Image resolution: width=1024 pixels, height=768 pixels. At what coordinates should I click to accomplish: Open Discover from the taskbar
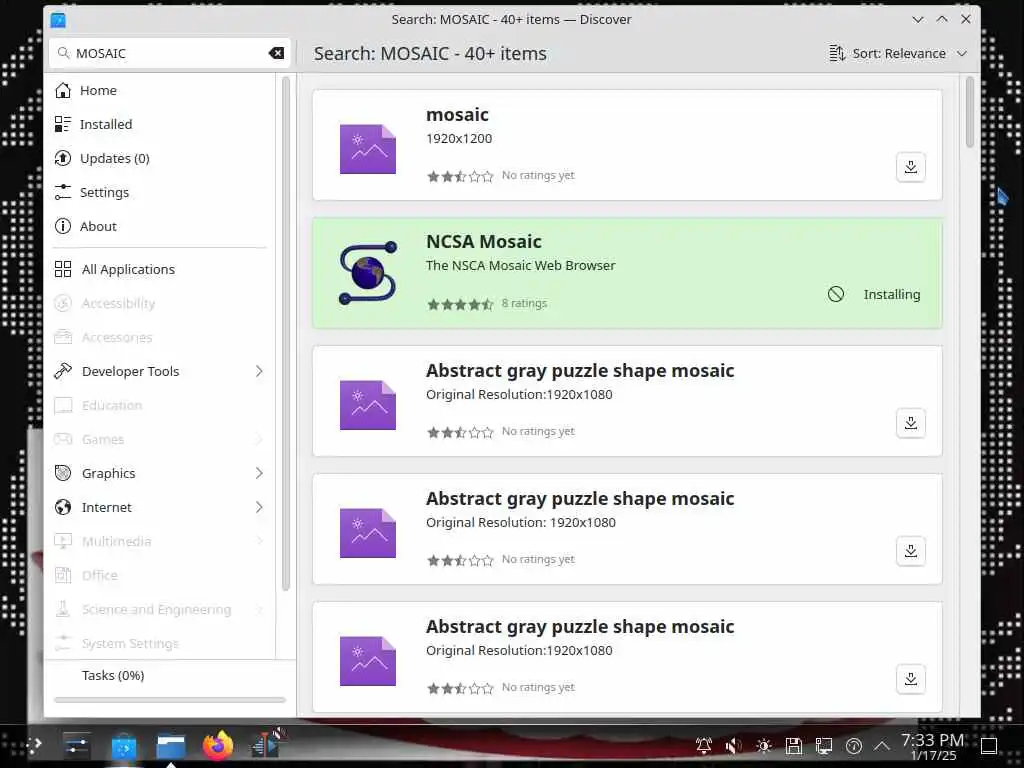[x=123, y=746]
